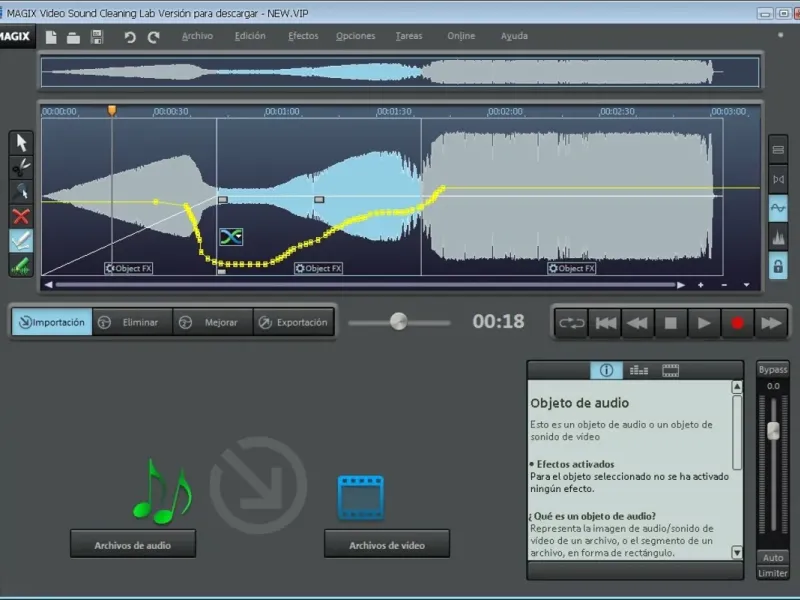Open the crossfade icon on the waveform
This screenshot has width=800, height=600.
pos(231,237)
